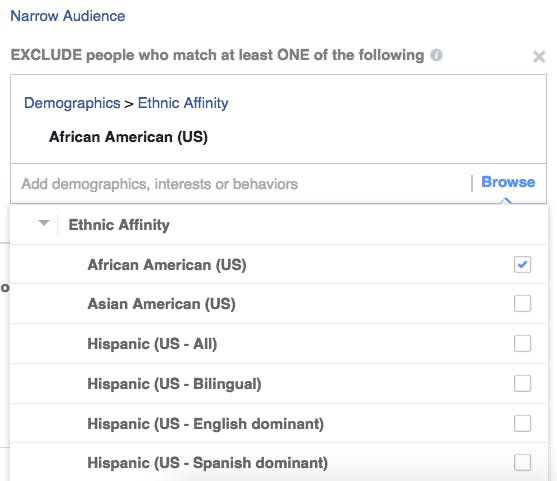Collapse the Ethnic Affinity category arrow
The image size is (557, 481).
tap(44, 223)
